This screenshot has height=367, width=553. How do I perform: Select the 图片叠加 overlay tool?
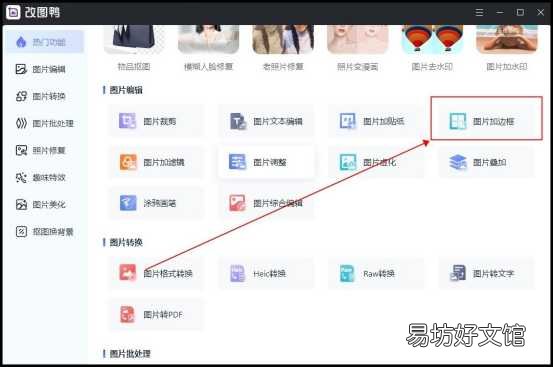pos(486,162)
